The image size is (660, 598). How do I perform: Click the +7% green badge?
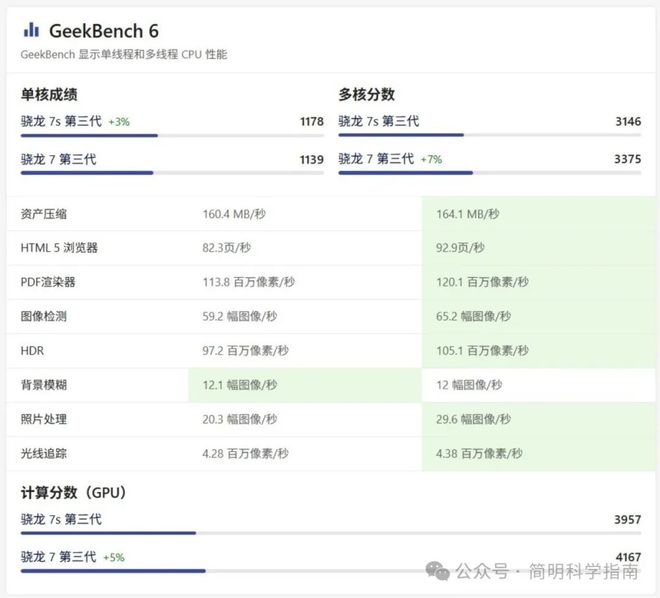pyautogui.click(x=431, y=159)
